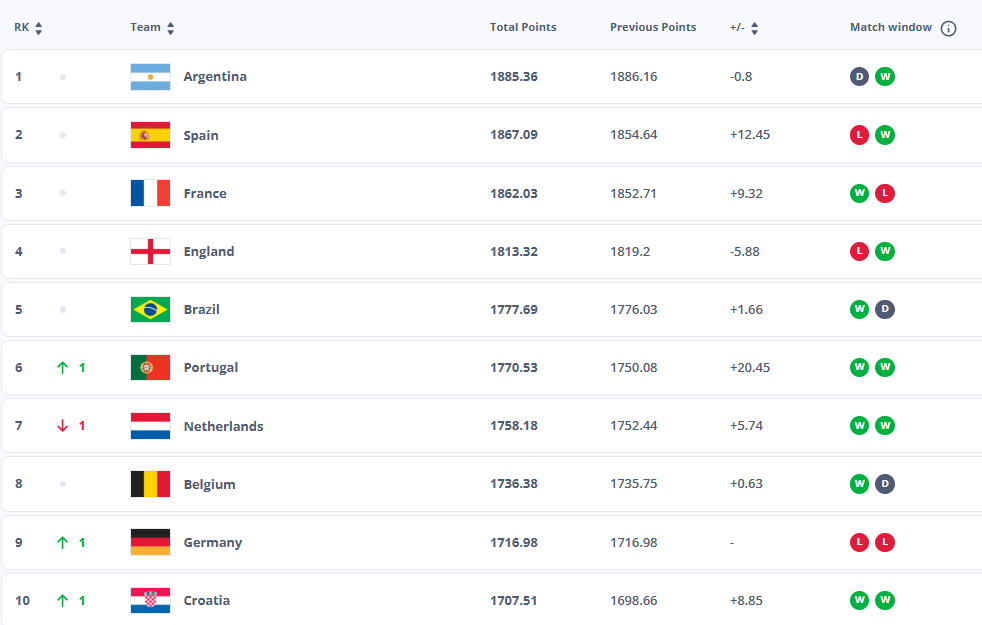Open the England team link
Screen dimensions: 982x625
coord(209,251)
